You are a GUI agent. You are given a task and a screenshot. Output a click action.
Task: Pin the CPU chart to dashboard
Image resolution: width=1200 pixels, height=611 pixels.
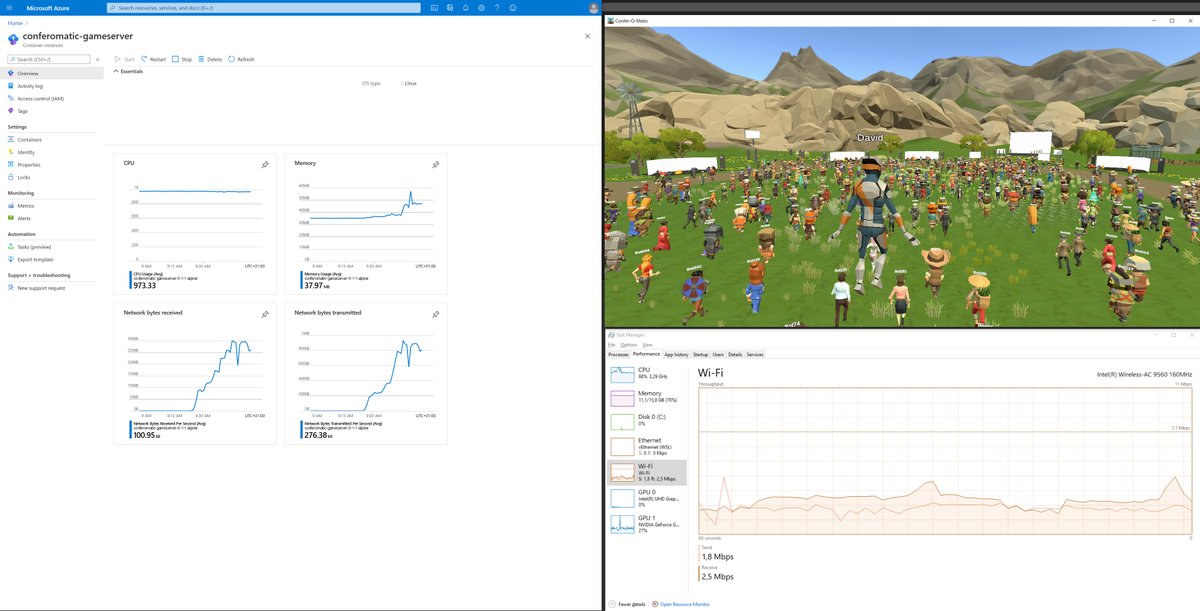click(x=265, y=165)
